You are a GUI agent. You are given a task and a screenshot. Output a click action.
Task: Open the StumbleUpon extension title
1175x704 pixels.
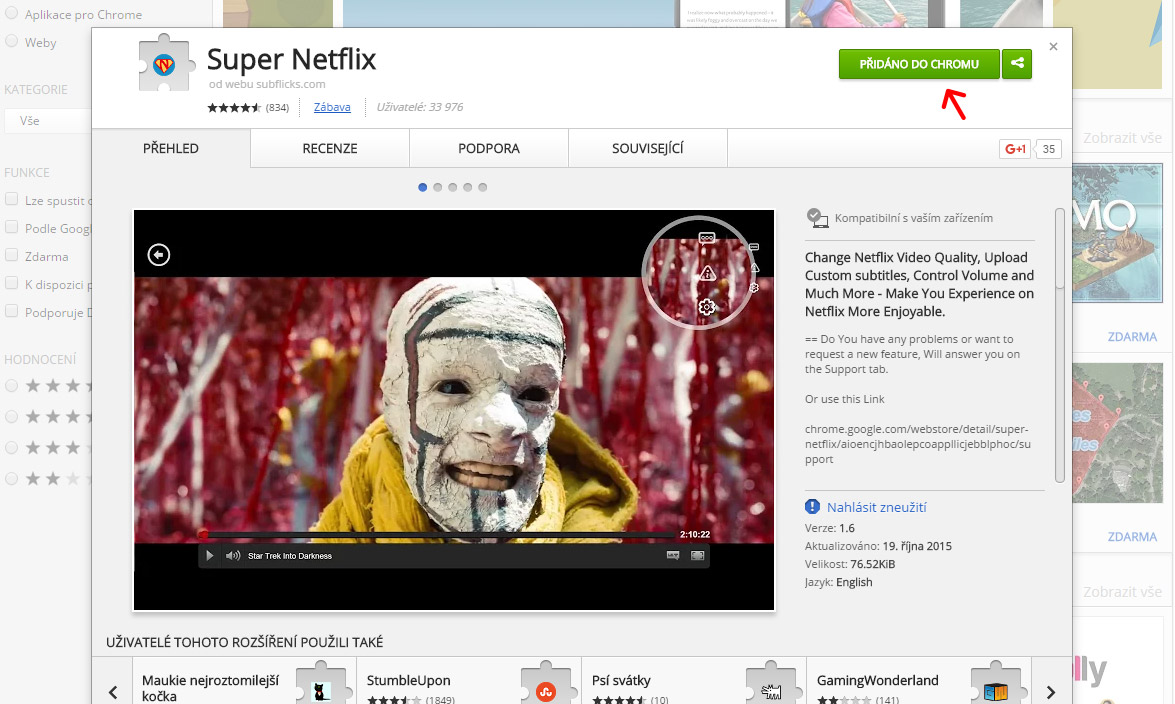click(x=408, y=680)
